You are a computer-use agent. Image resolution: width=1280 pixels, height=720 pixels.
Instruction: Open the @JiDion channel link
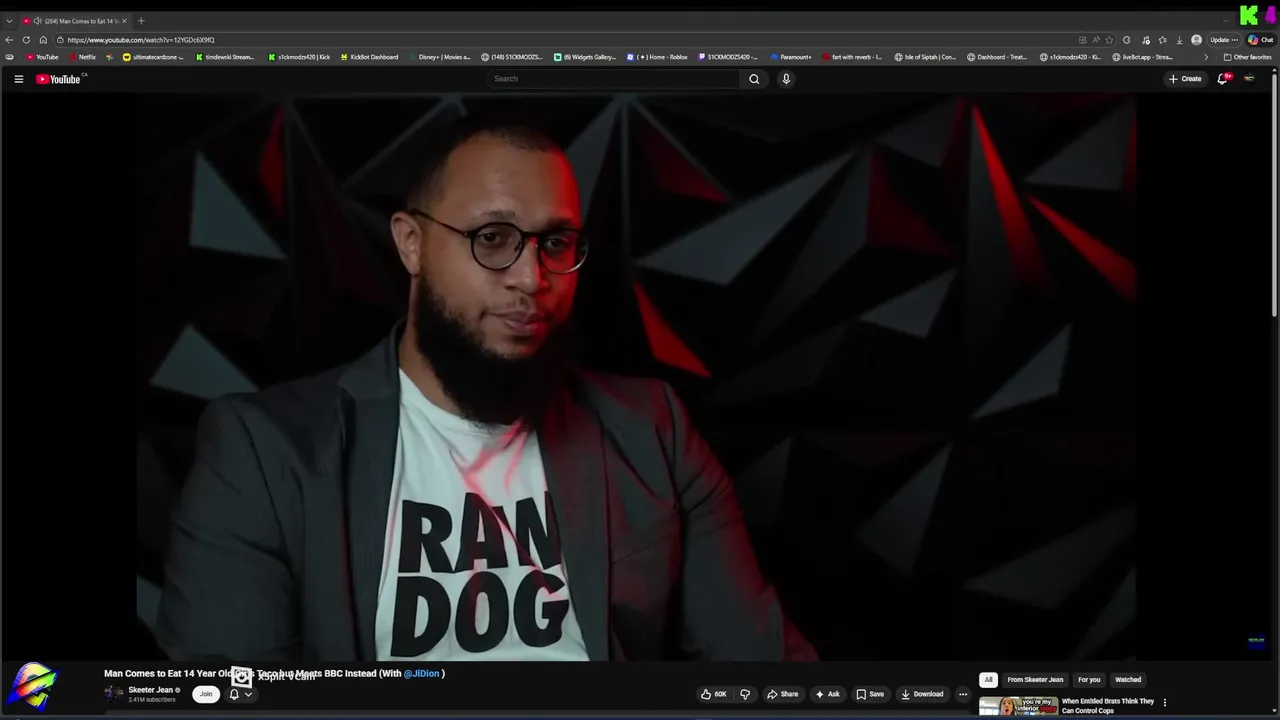(x=421, y=674)
